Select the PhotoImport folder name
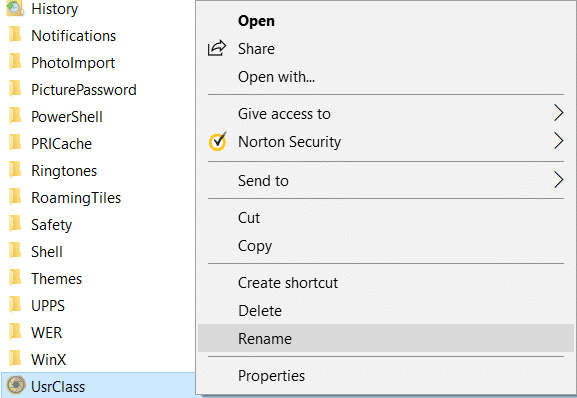Image resolution: width=577 pixels, height=398 pixels. (x=73, y=63)
